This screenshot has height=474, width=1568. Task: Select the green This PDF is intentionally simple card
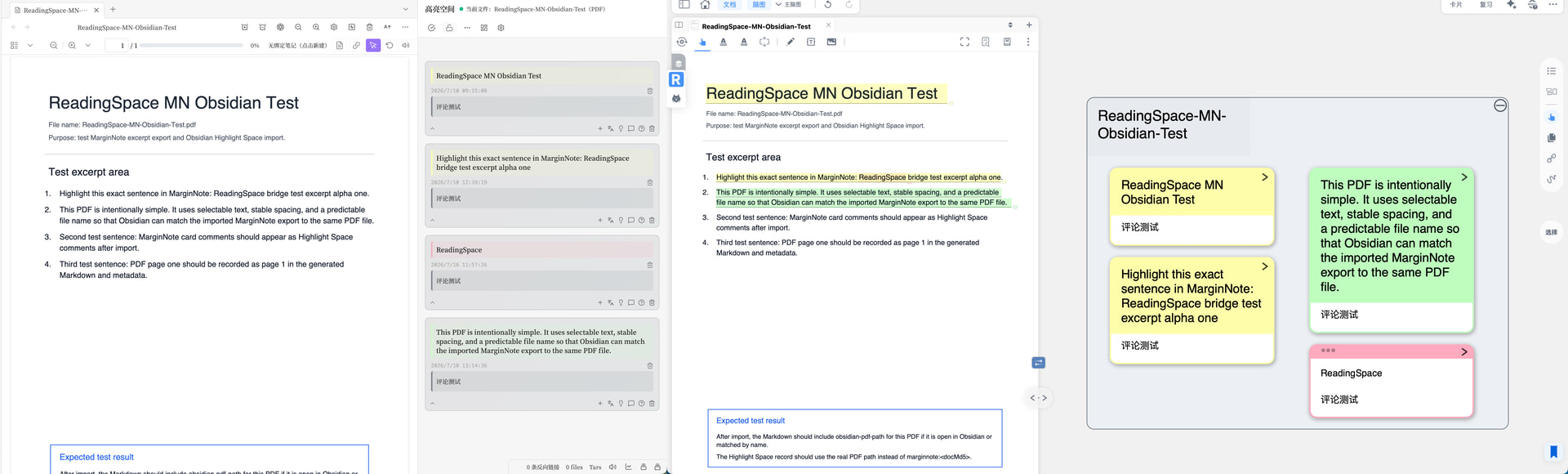tap(1392, 250)
